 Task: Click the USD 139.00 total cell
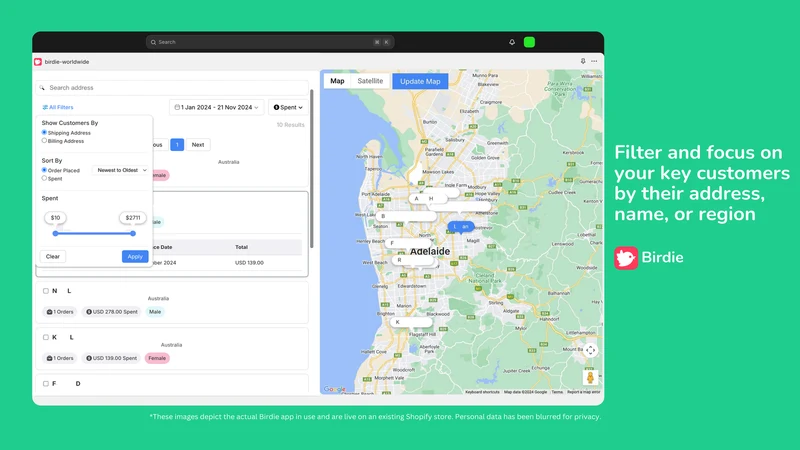coord(249,263)
